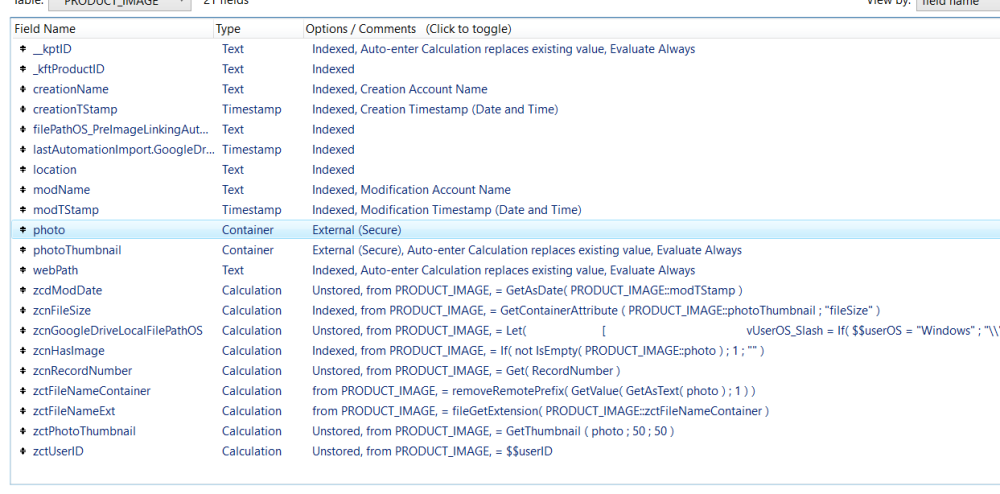
Task: Click the drag handle beside the zcnFileSize field
Action: (22, 310)
